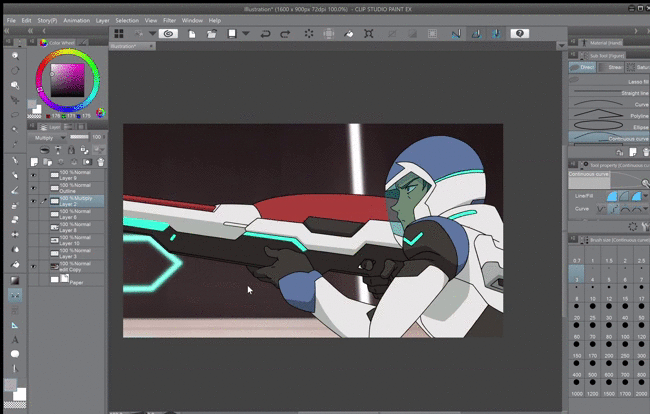Select the Lasso fill sub tool
The image size is (650, 414).
(x=609, y=81)
